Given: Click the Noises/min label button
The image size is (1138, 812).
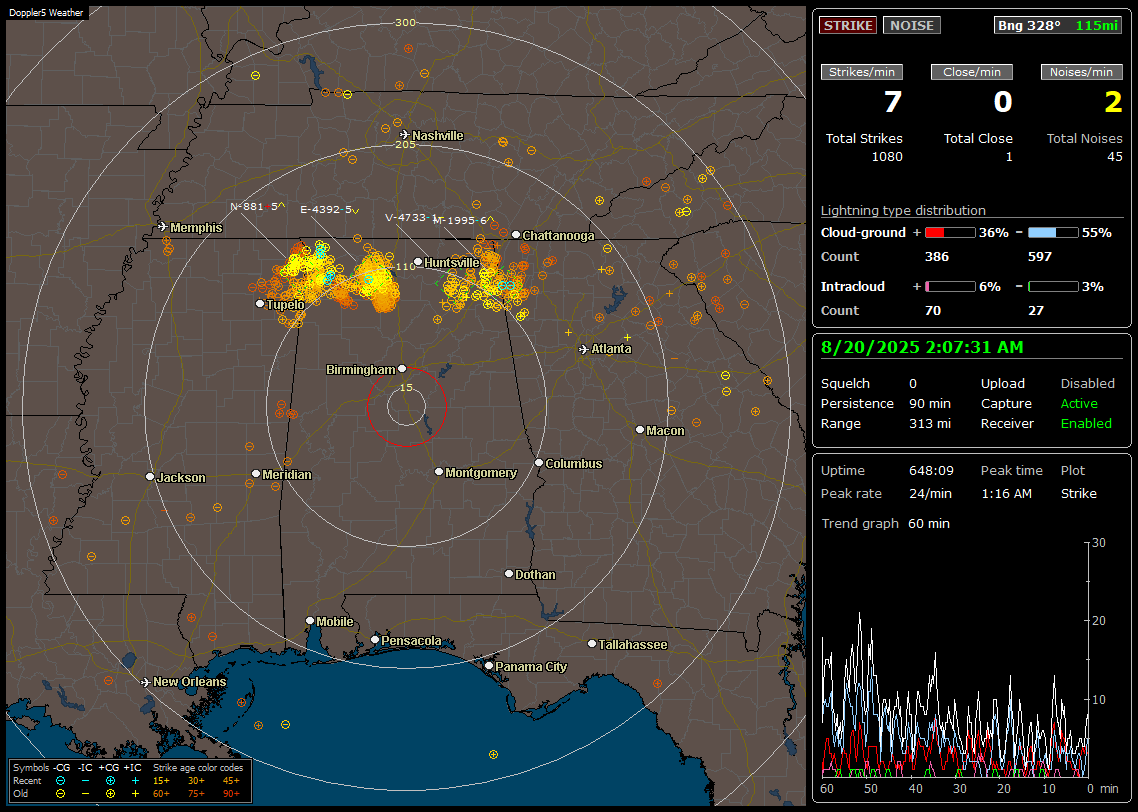Looking at the screenshot, I should pyautogui.click(x=1081, y=72).
